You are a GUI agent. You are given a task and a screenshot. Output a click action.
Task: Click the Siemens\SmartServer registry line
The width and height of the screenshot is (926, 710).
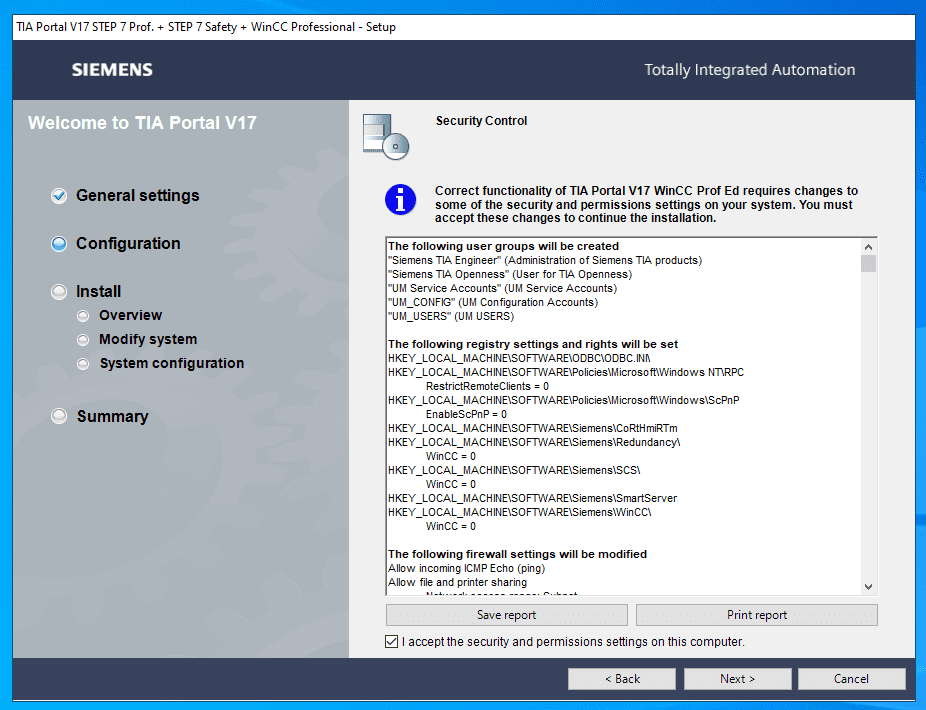pos(533,499)
